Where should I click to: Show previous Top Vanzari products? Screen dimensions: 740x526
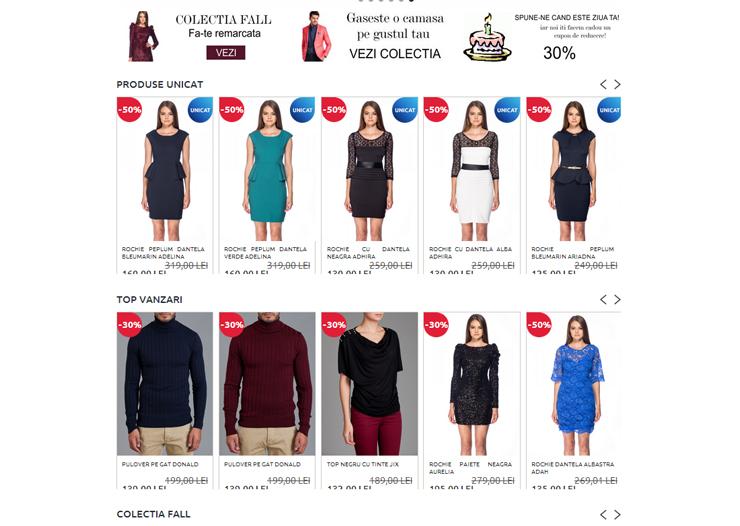click(603, 300)
